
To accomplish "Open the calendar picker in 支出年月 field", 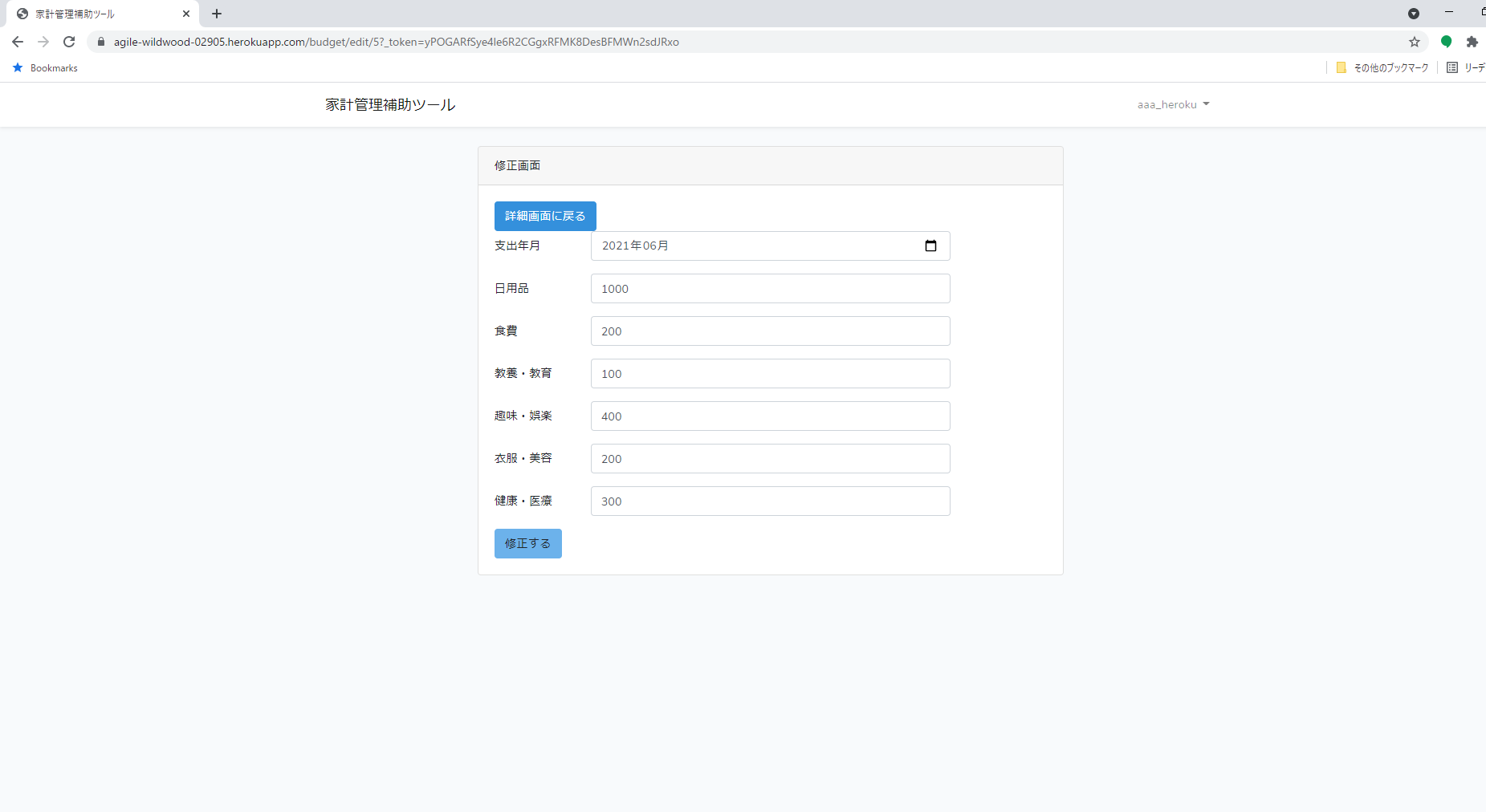I will click(930, 246).
